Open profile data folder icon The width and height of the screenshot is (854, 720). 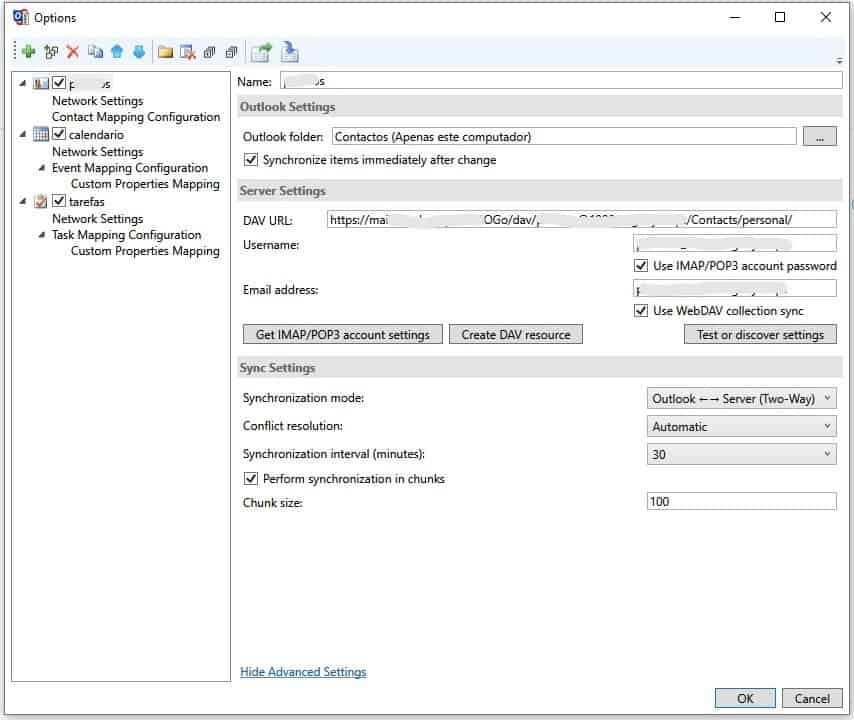click(x=166, y=52)
